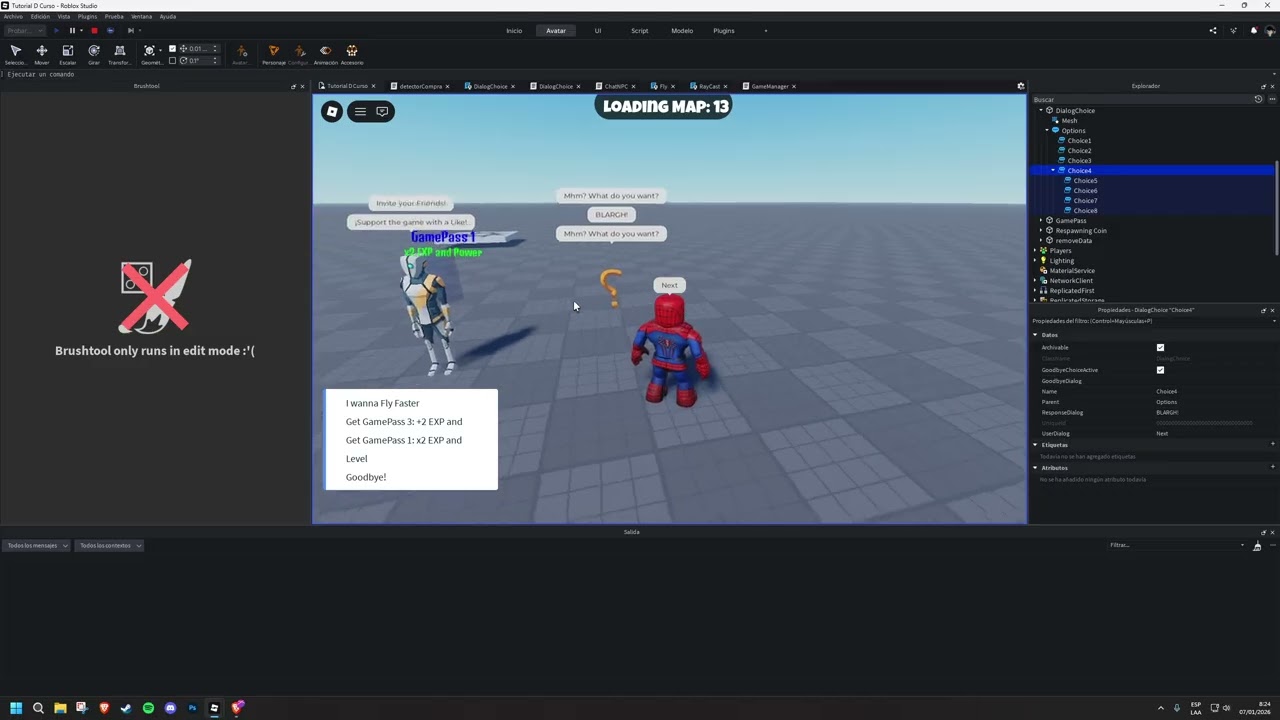
Task: Click the notifications bell icon
Action: tap(1253, 31)
